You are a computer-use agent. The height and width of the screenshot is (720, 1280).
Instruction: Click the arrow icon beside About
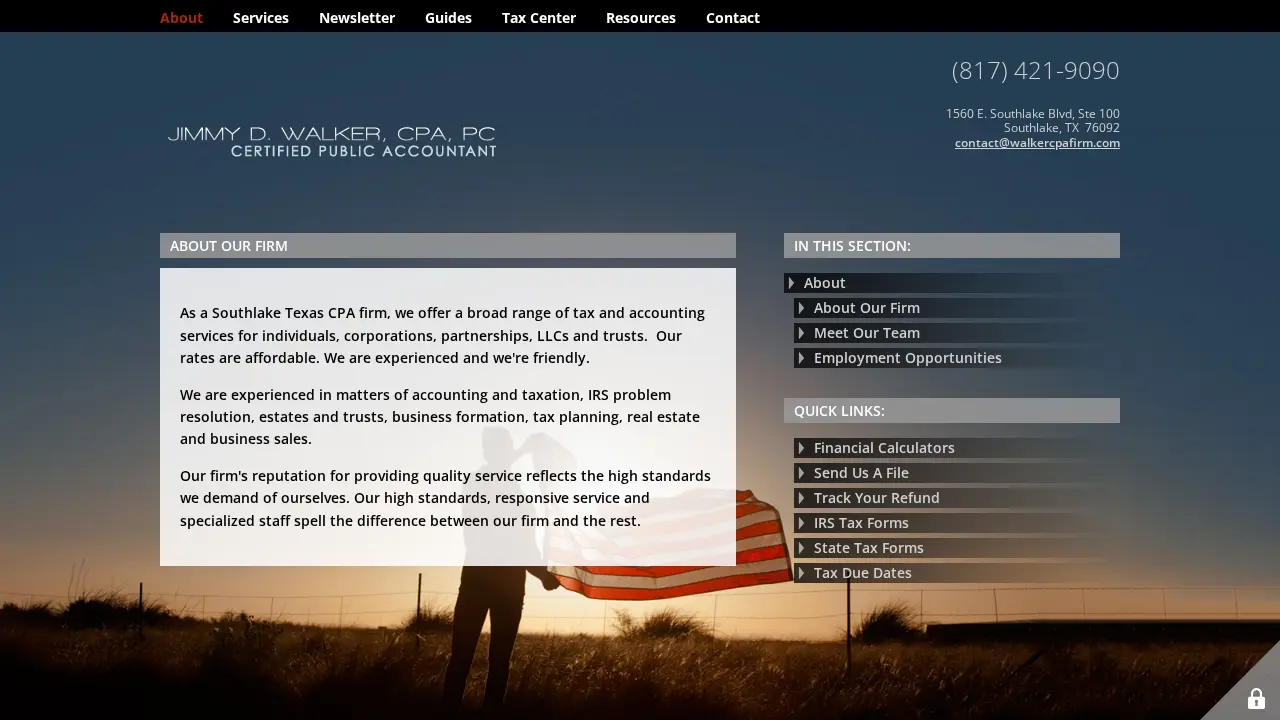791,283
